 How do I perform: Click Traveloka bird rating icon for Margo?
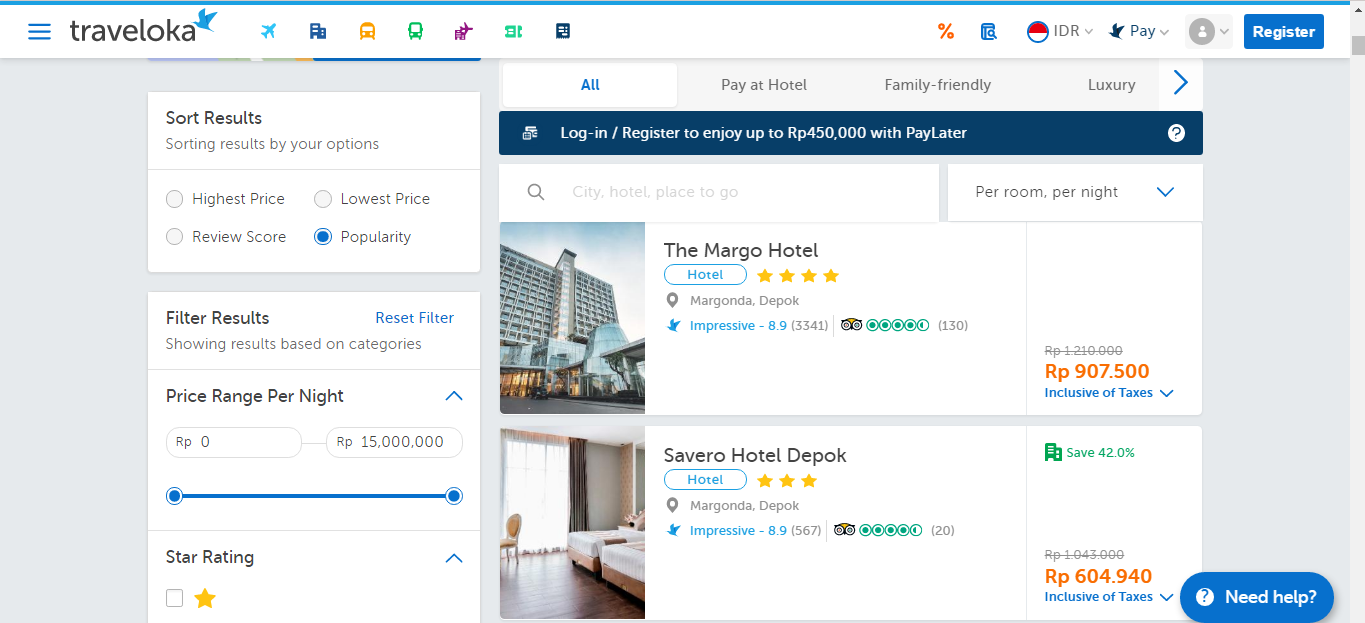[673, 325]
